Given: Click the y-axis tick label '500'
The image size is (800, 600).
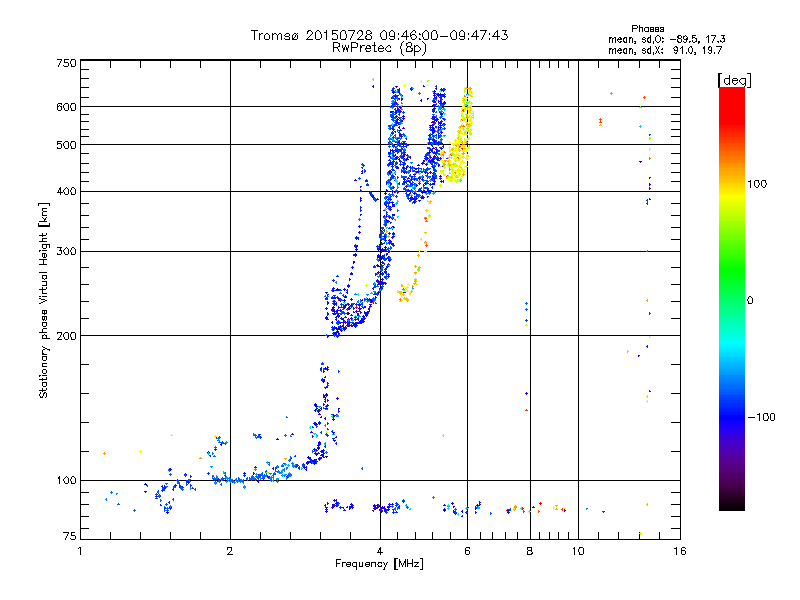Looking at the screenshot, I should point(66,145).
